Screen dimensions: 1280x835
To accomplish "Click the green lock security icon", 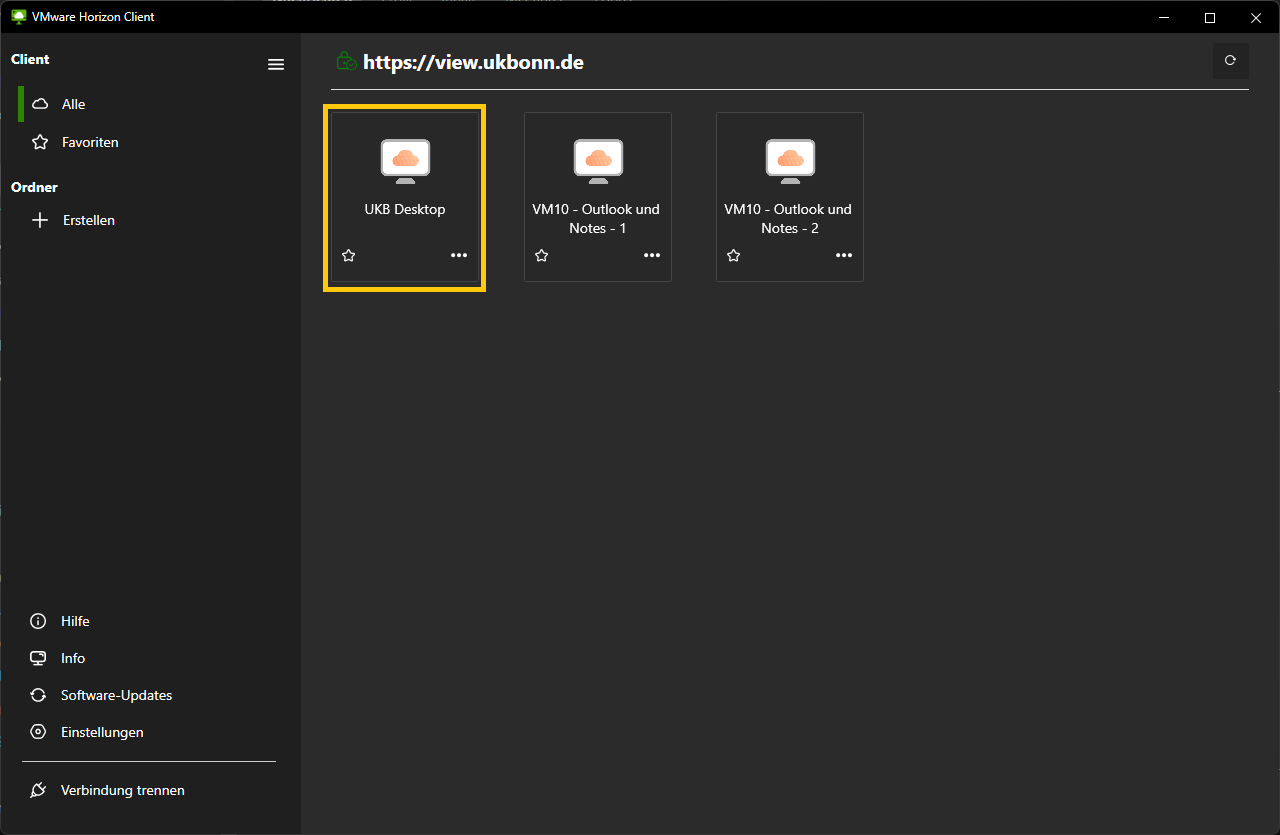I will [x=345, y=62].
